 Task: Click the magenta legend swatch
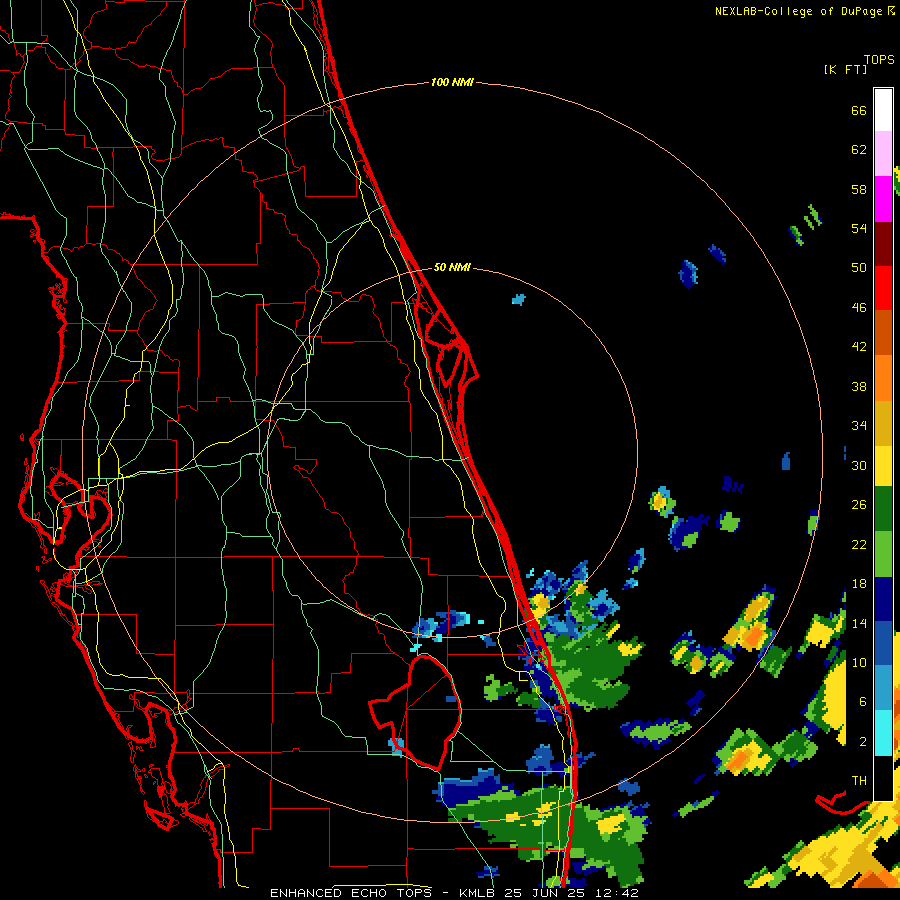(883, 199)
